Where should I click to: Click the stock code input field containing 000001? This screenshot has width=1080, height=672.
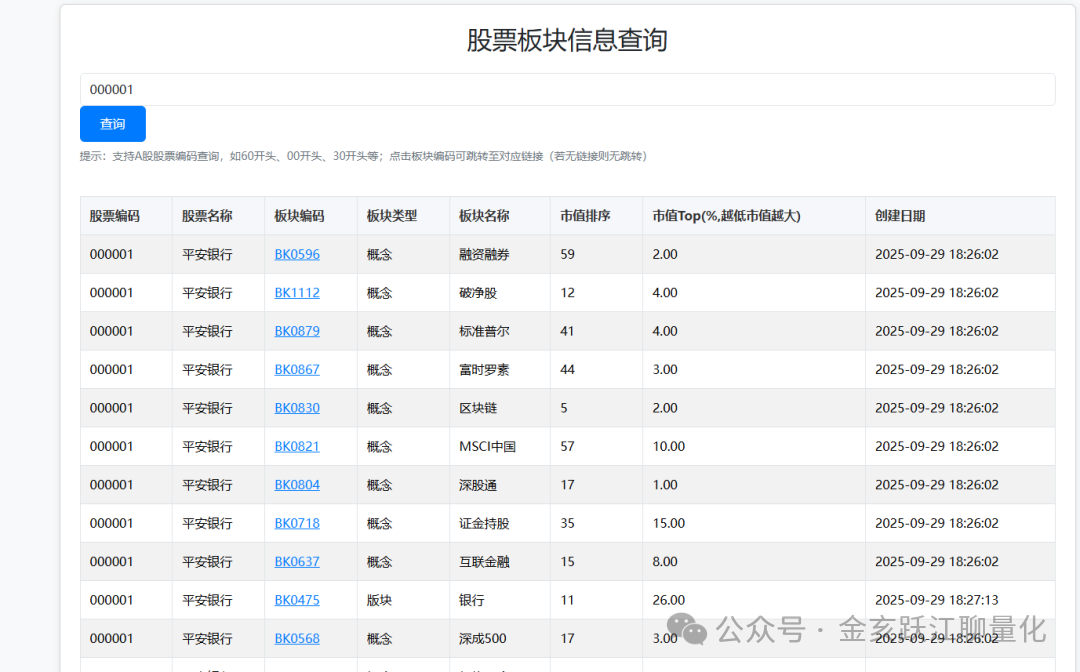click(x=568, y=90)
